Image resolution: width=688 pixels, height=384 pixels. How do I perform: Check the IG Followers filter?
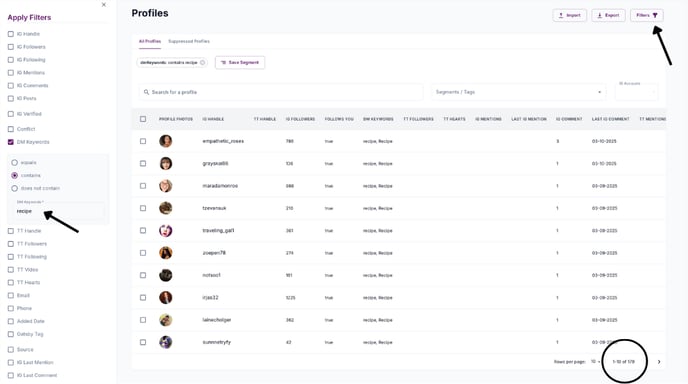point(11,47)
